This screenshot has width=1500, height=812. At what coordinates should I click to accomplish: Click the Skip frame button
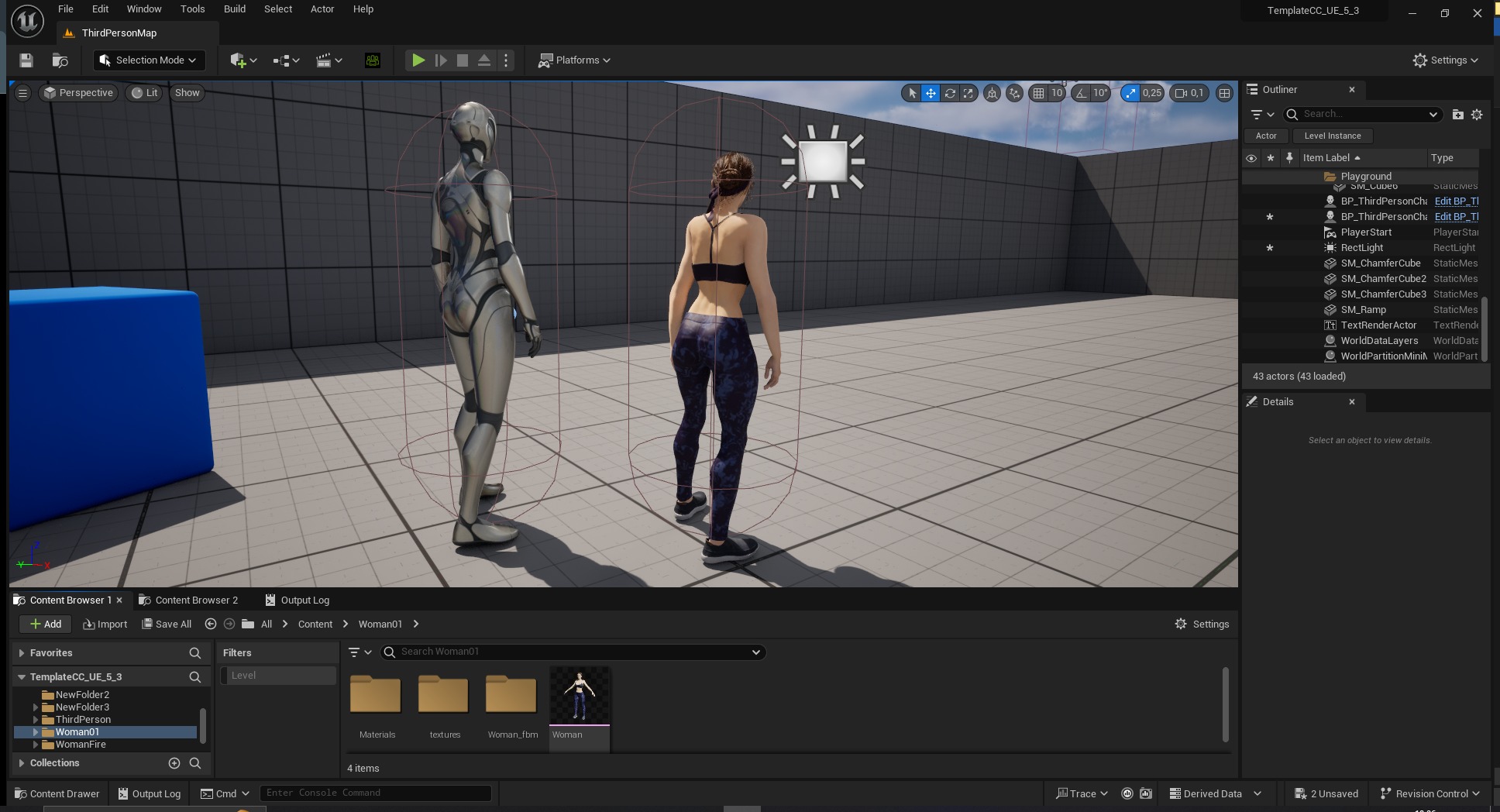pos(441,60)
